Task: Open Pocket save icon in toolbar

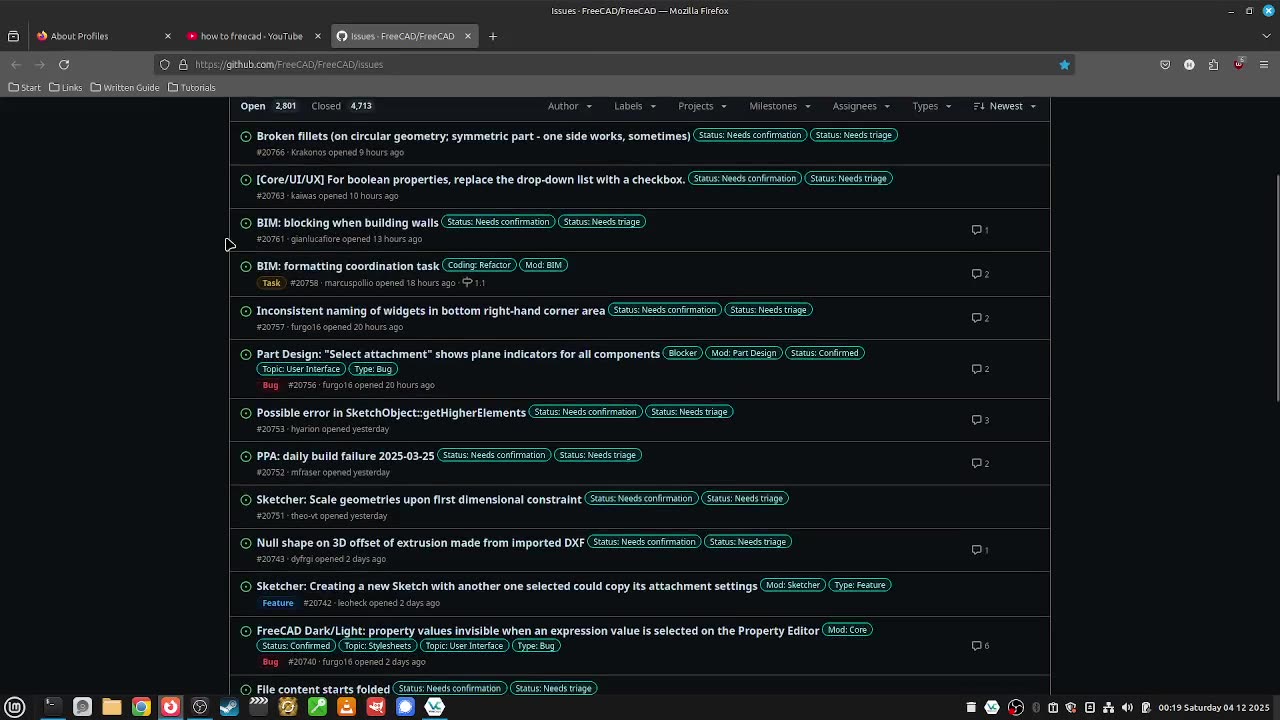Action: click(x=1165, y=64)
